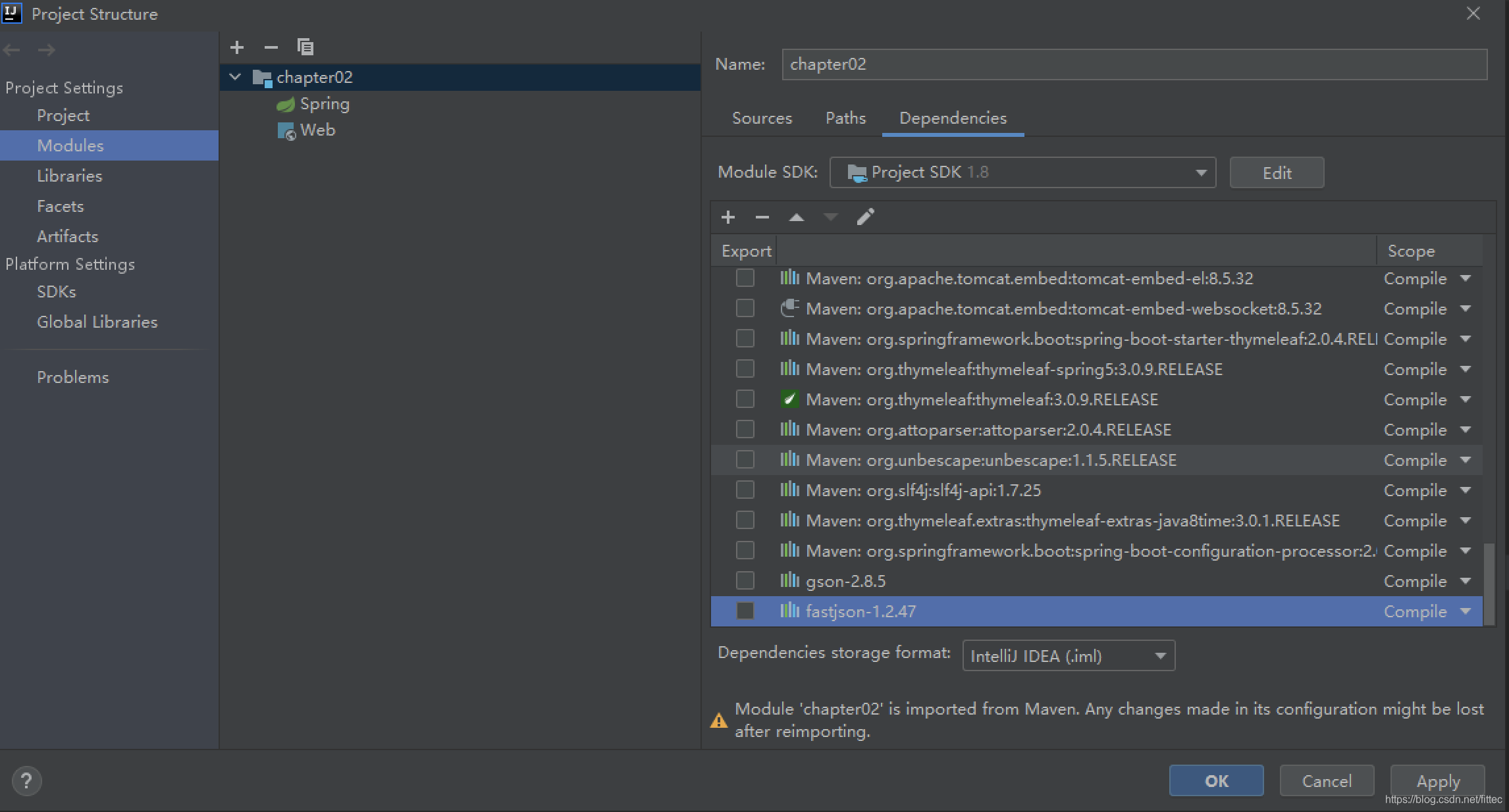Edit the dependency with the pencil icon
1509x812 pixels.
pos(865,216)
